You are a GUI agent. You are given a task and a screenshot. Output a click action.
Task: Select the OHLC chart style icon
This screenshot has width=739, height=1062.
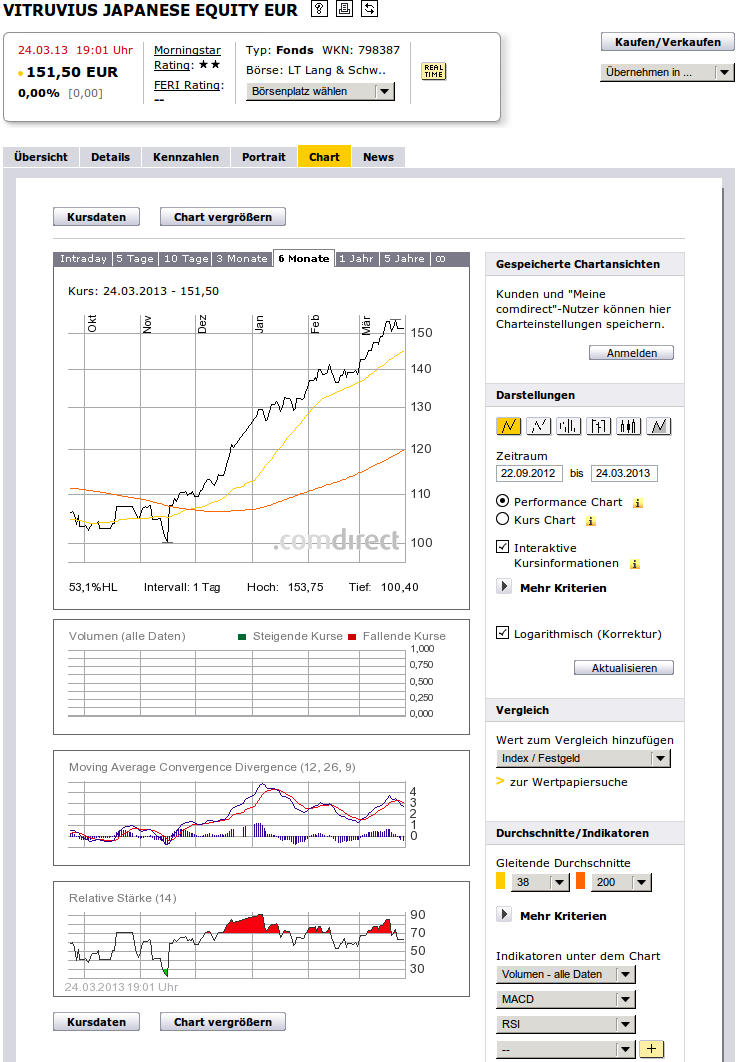pyautogui.click(x=599, y=426)
